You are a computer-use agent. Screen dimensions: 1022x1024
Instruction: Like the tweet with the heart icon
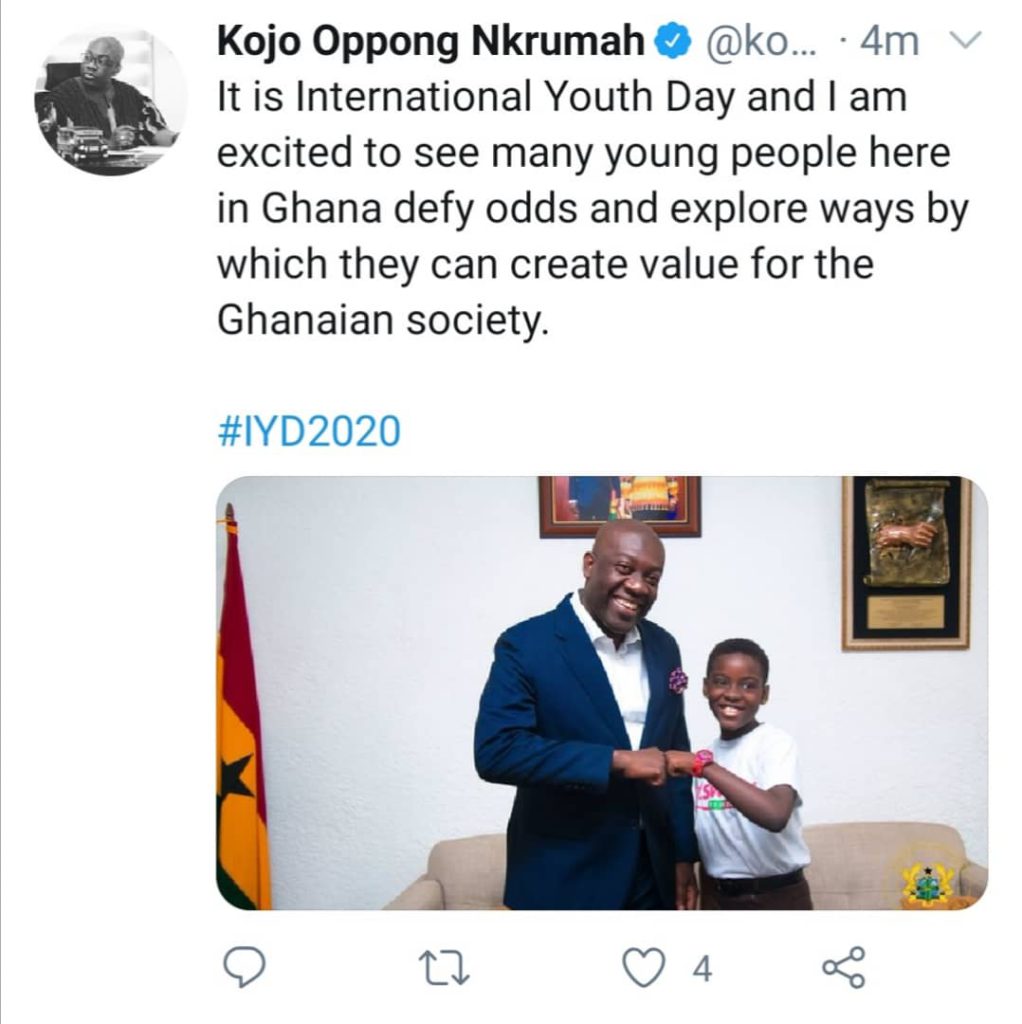645,968
